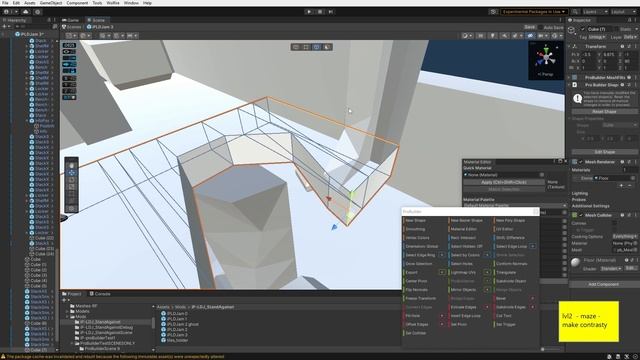
Task: Click the Reset Shape button
Action: pos(604,111)
